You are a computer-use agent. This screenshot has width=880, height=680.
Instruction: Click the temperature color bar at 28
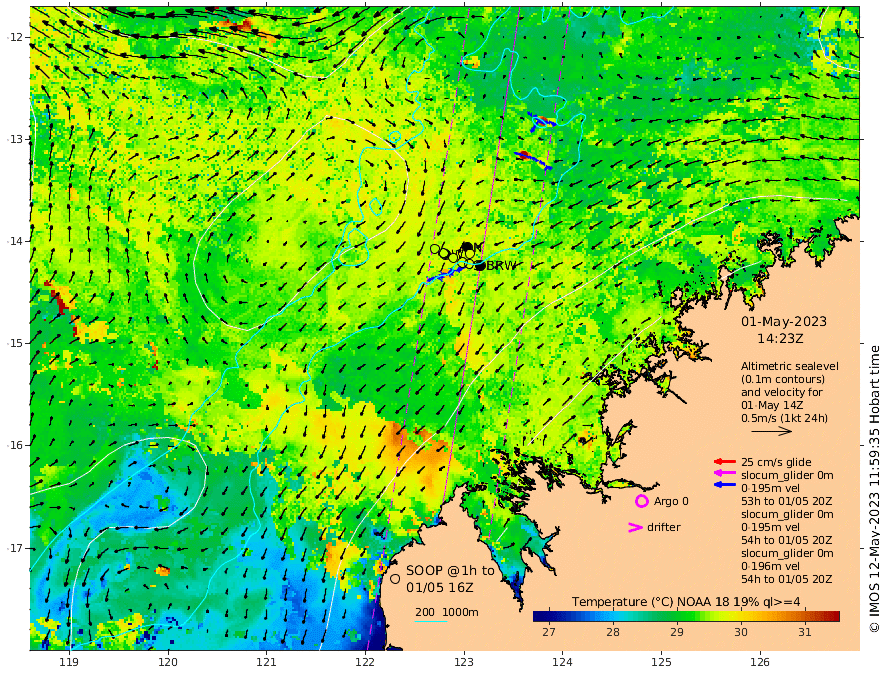(613, 616)
